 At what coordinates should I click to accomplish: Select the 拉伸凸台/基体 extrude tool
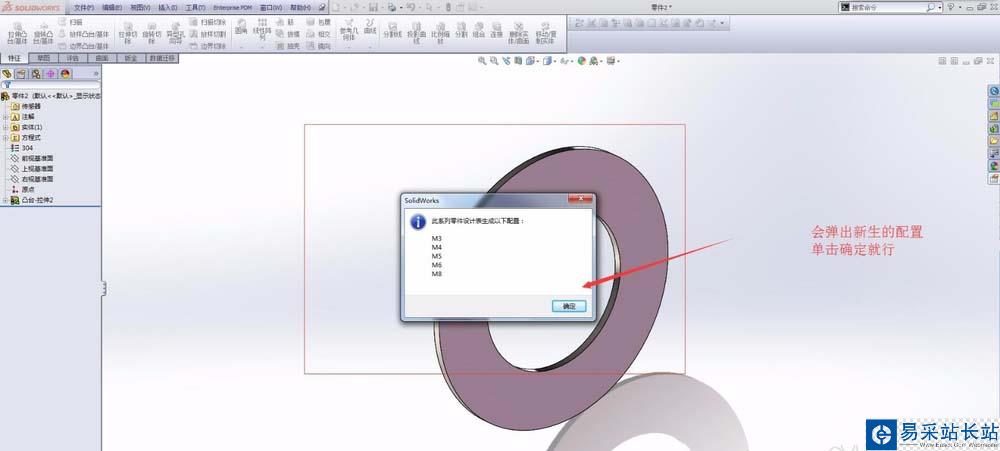point(18,32)
